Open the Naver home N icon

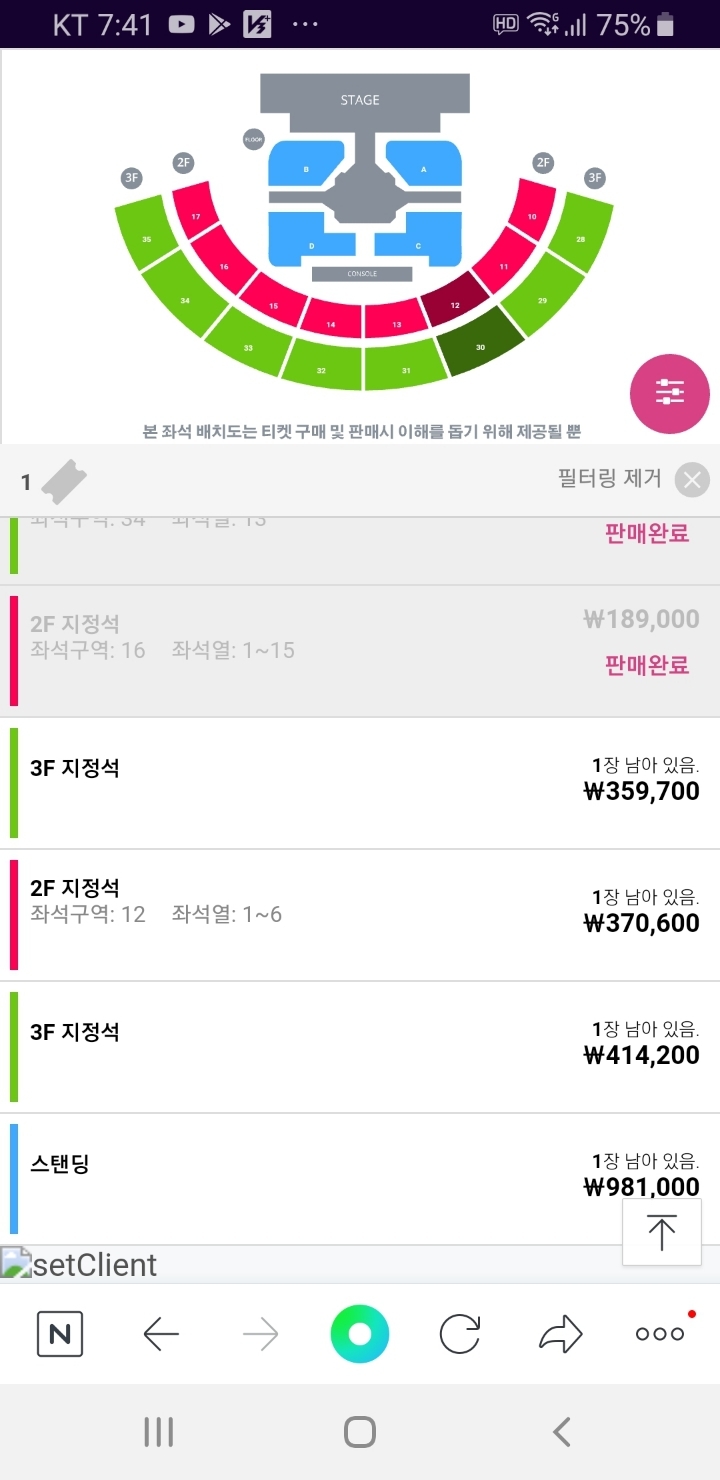[x=60, y=1334]
